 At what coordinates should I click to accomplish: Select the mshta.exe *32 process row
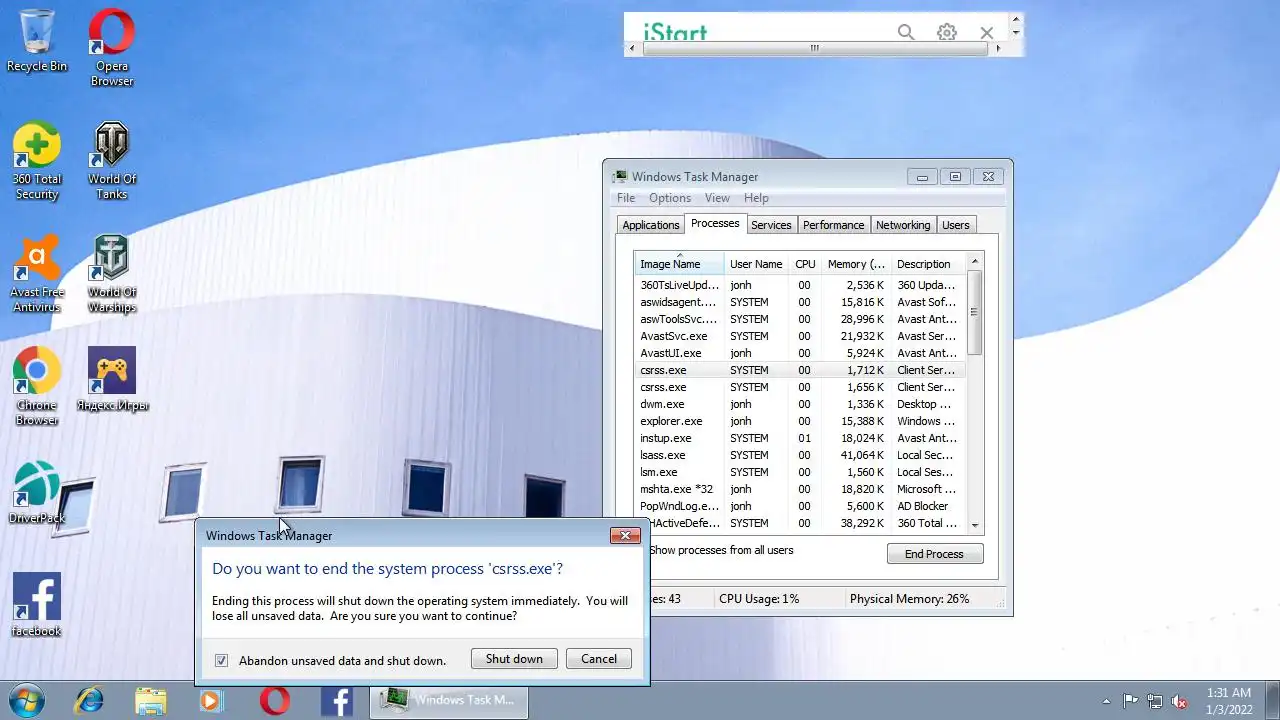pos(800,489)
